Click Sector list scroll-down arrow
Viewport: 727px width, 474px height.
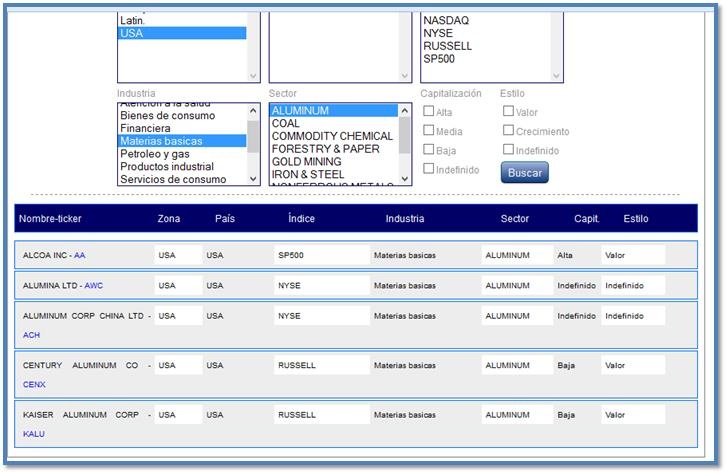pos(405,179)
